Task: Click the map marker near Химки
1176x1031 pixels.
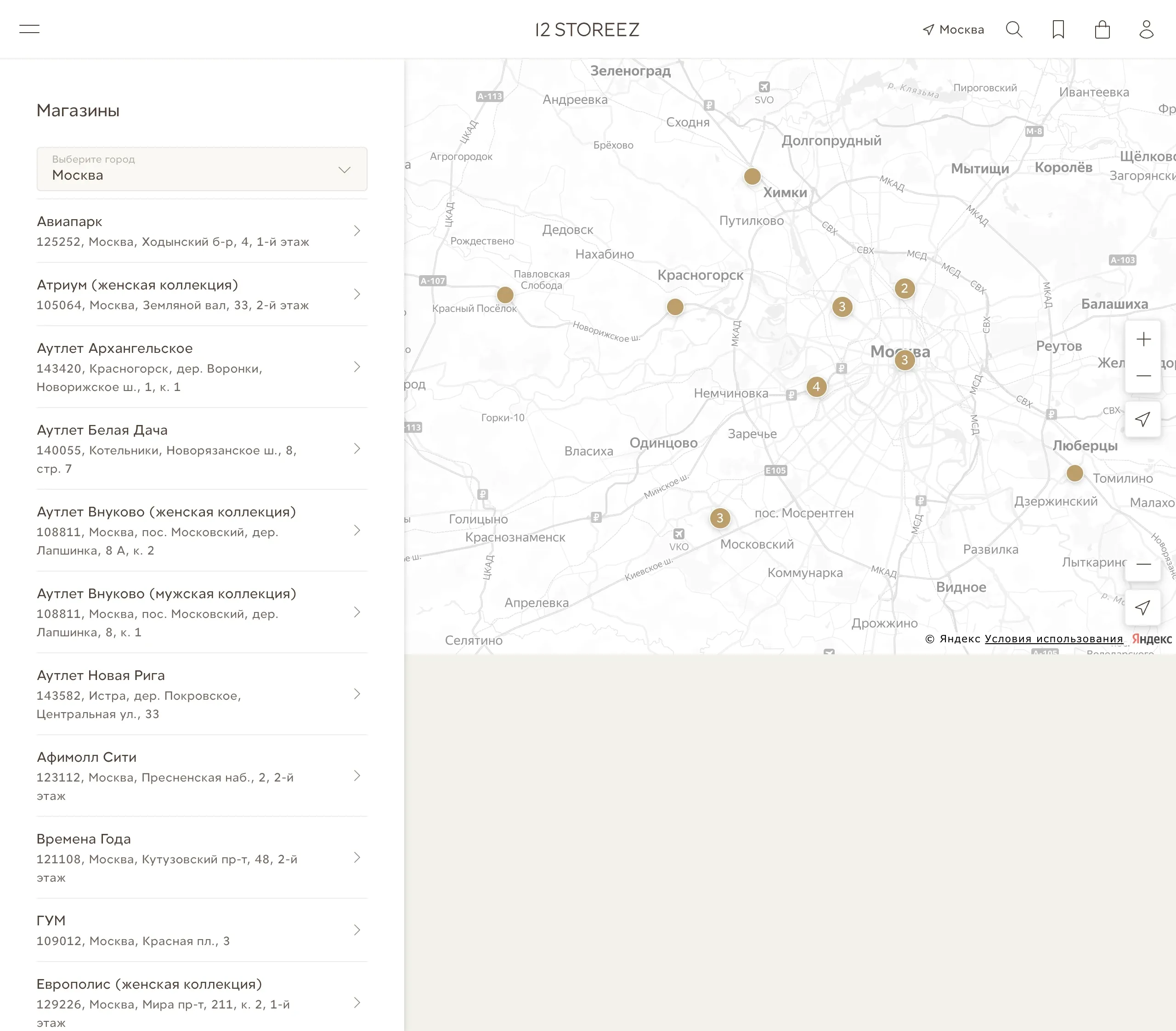Action: [x=752, y=176]
